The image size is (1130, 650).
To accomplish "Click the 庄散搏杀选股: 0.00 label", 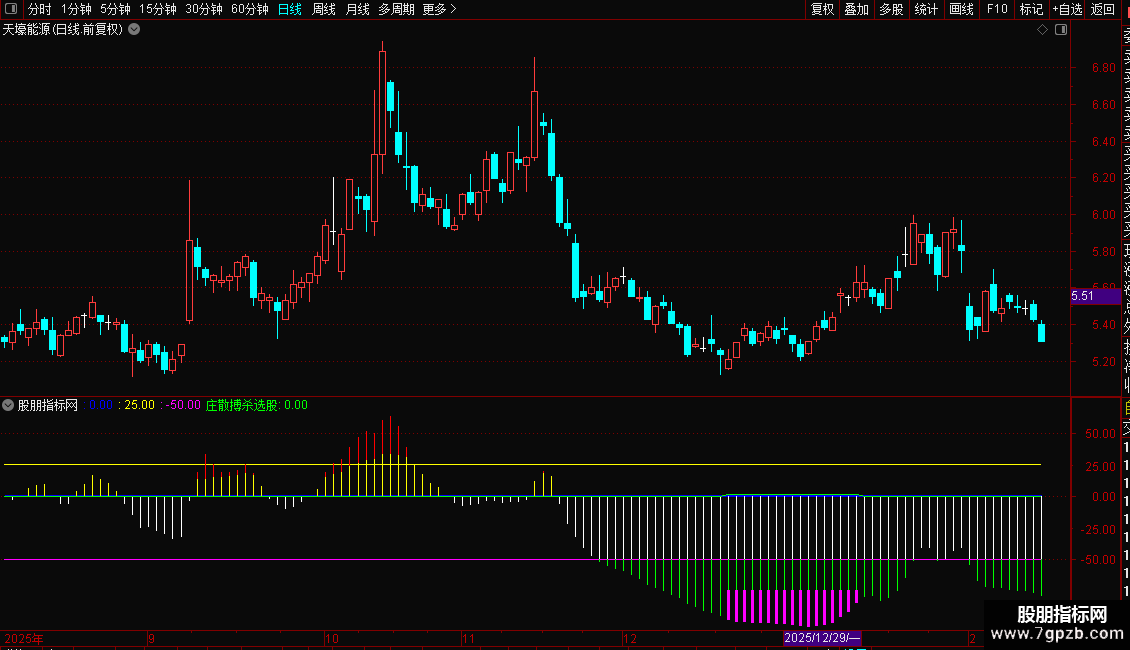I will click(x=257, y=405).
